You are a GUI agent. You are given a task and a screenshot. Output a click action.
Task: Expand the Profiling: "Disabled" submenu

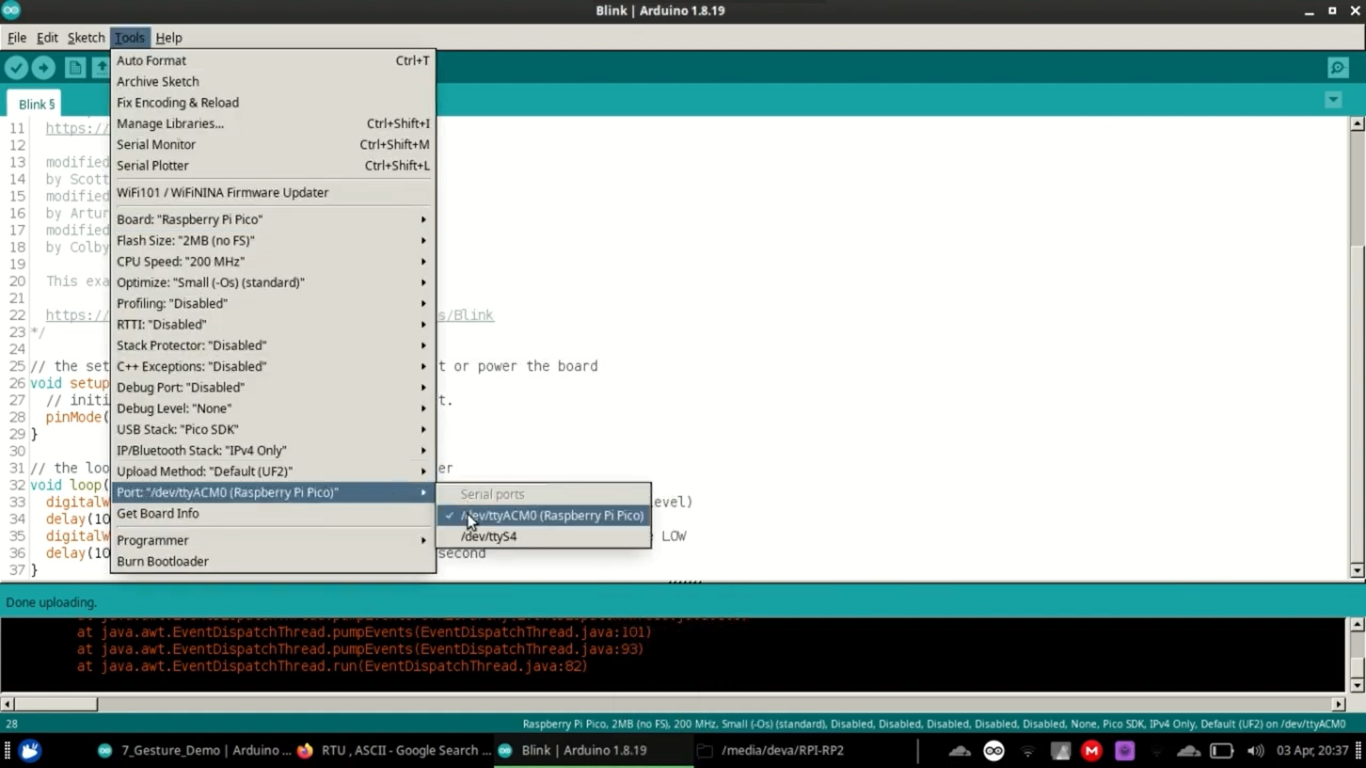pos(273,303)
